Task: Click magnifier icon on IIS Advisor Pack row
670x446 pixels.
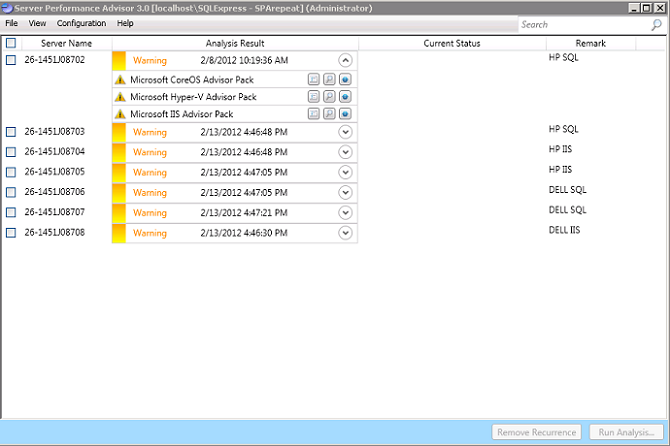Action: [x=329, y=114]
